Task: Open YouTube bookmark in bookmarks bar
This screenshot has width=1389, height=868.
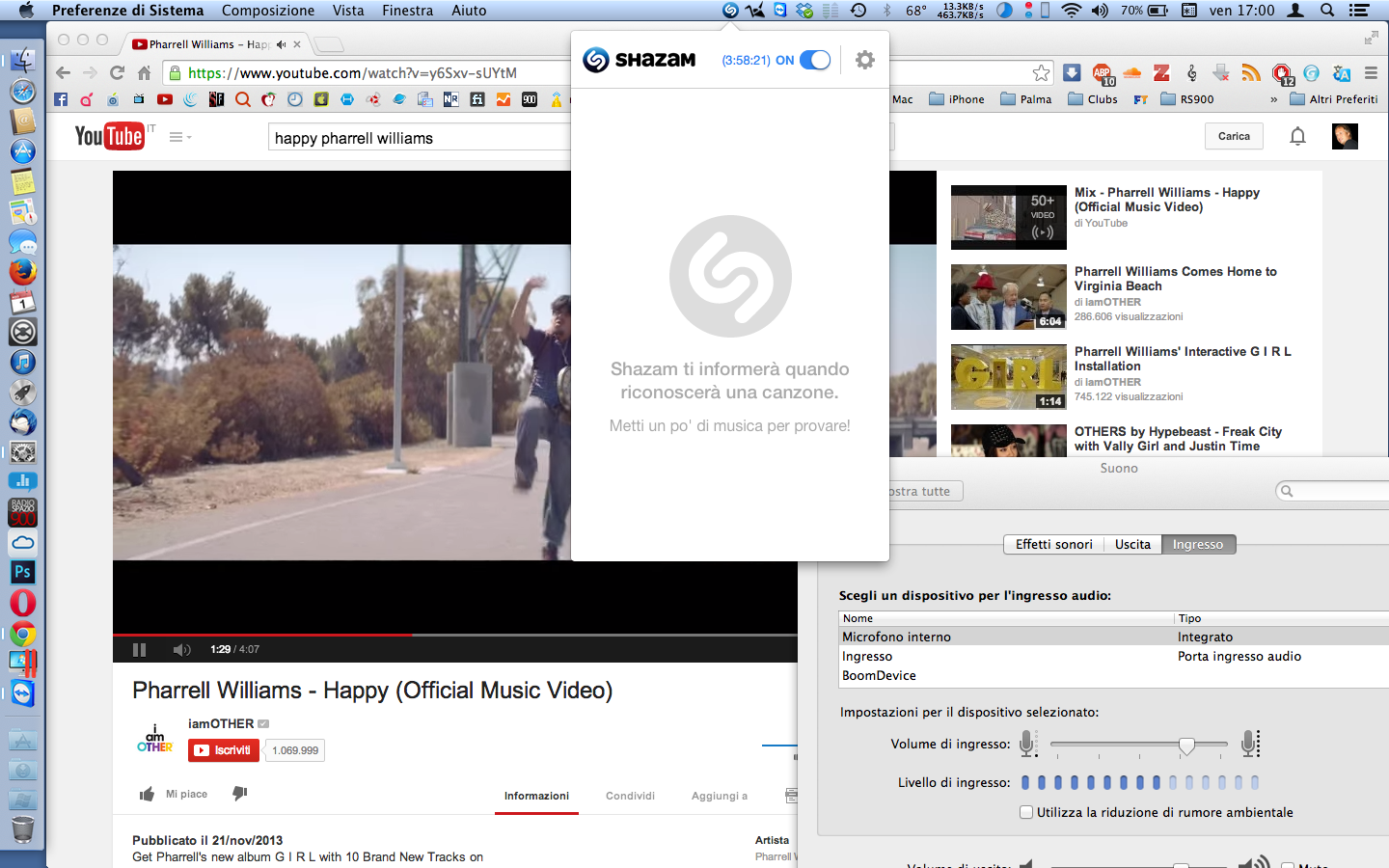Action: point(165,99)
